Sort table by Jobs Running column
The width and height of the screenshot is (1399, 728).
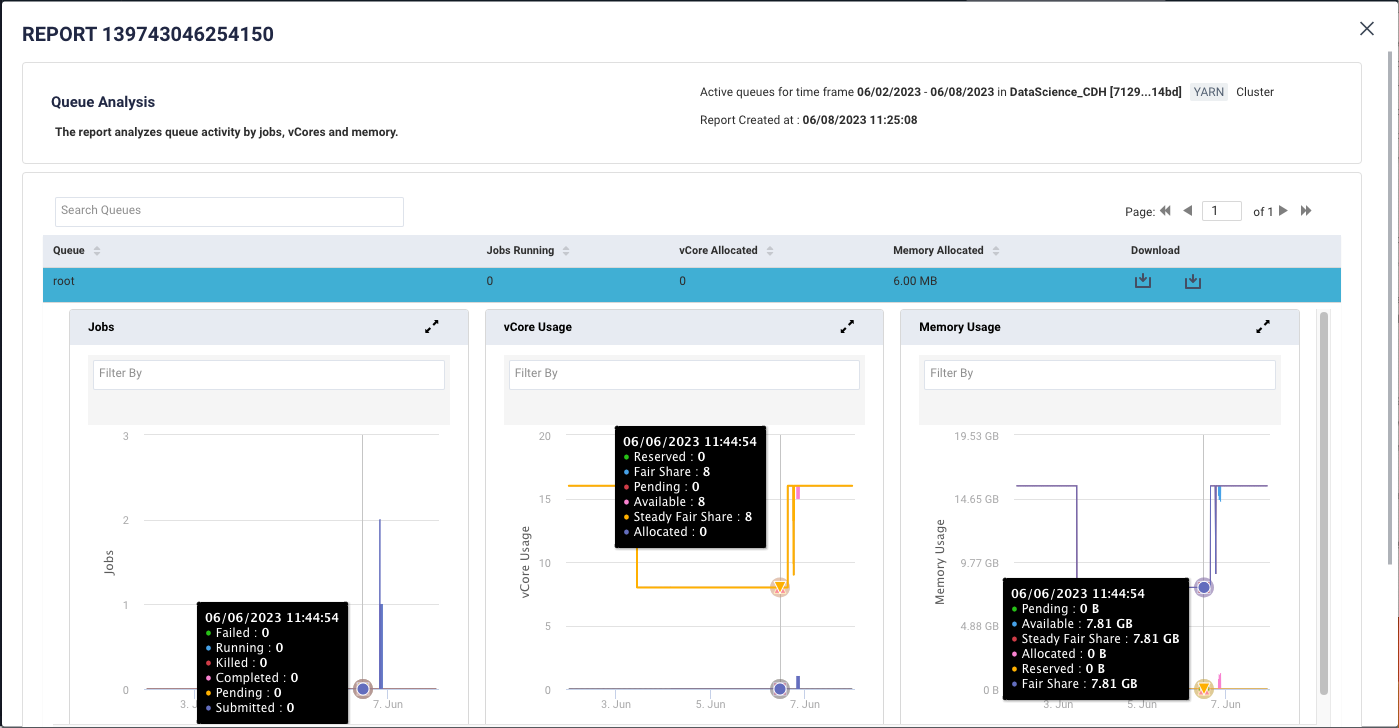click(x=566, y=251)
